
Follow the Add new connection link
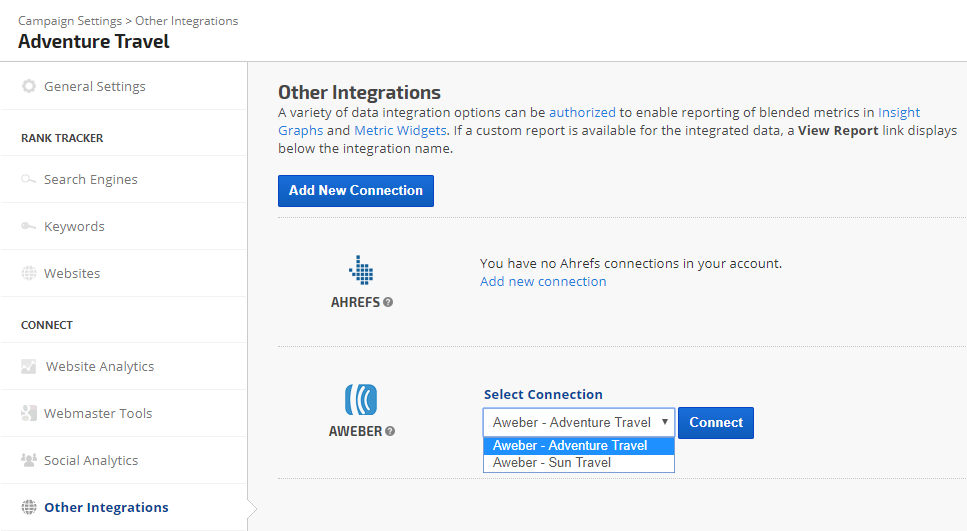(543, 282)
